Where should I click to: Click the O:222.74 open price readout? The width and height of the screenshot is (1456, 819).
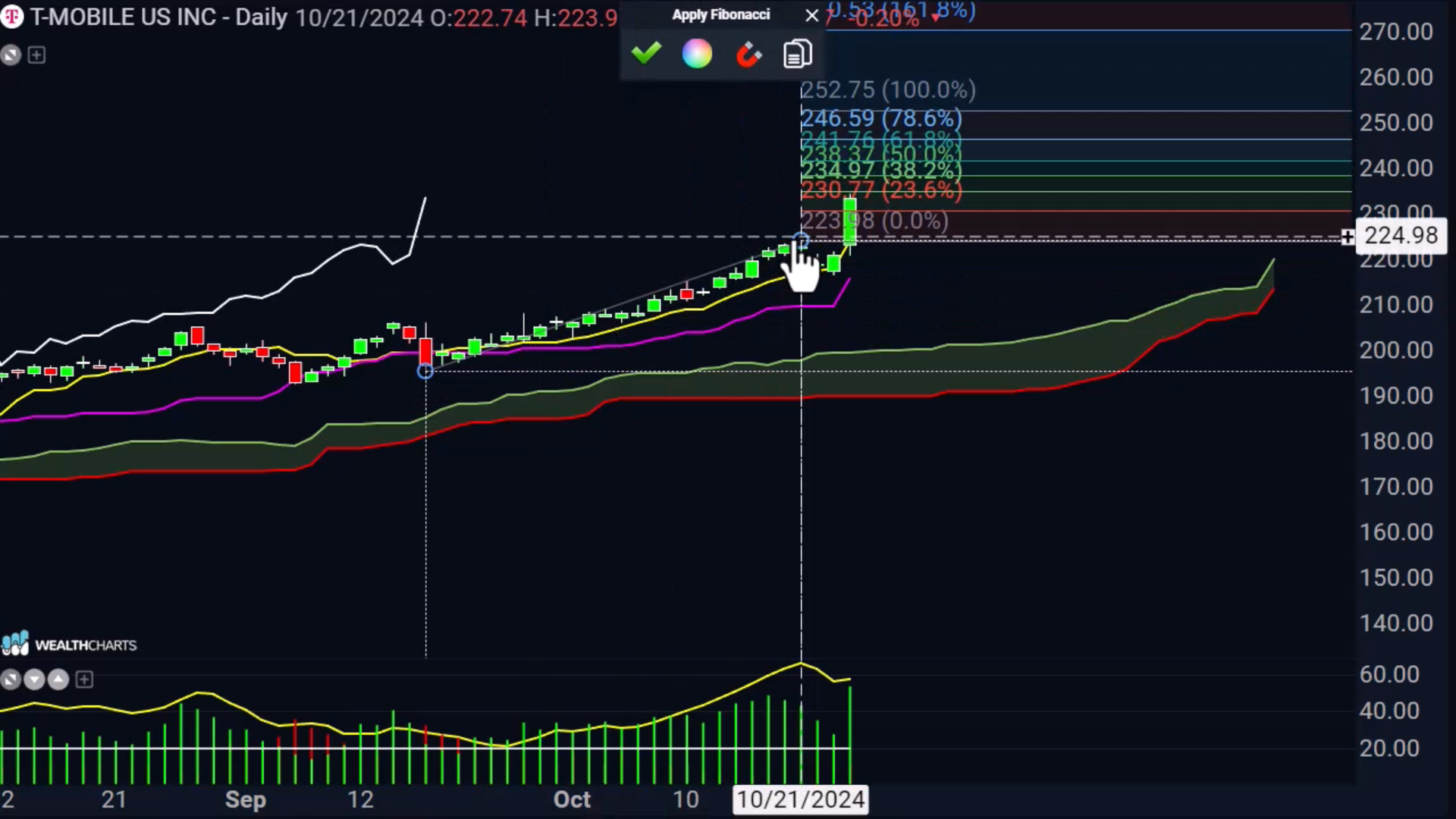479,17
